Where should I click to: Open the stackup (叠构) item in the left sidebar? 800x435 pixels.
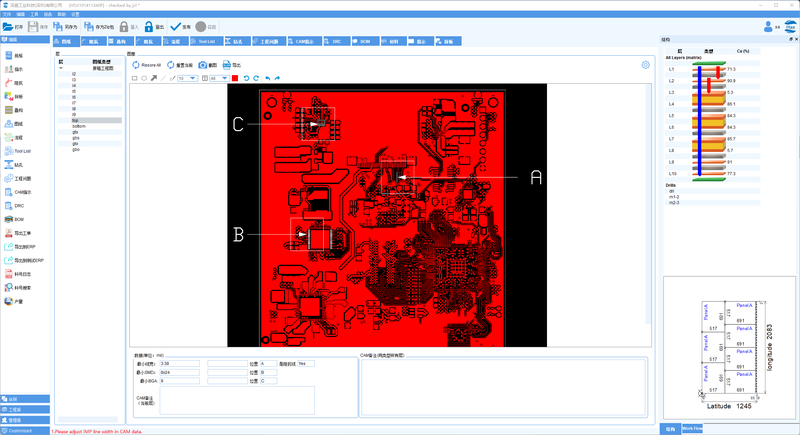tap(14, 110)
